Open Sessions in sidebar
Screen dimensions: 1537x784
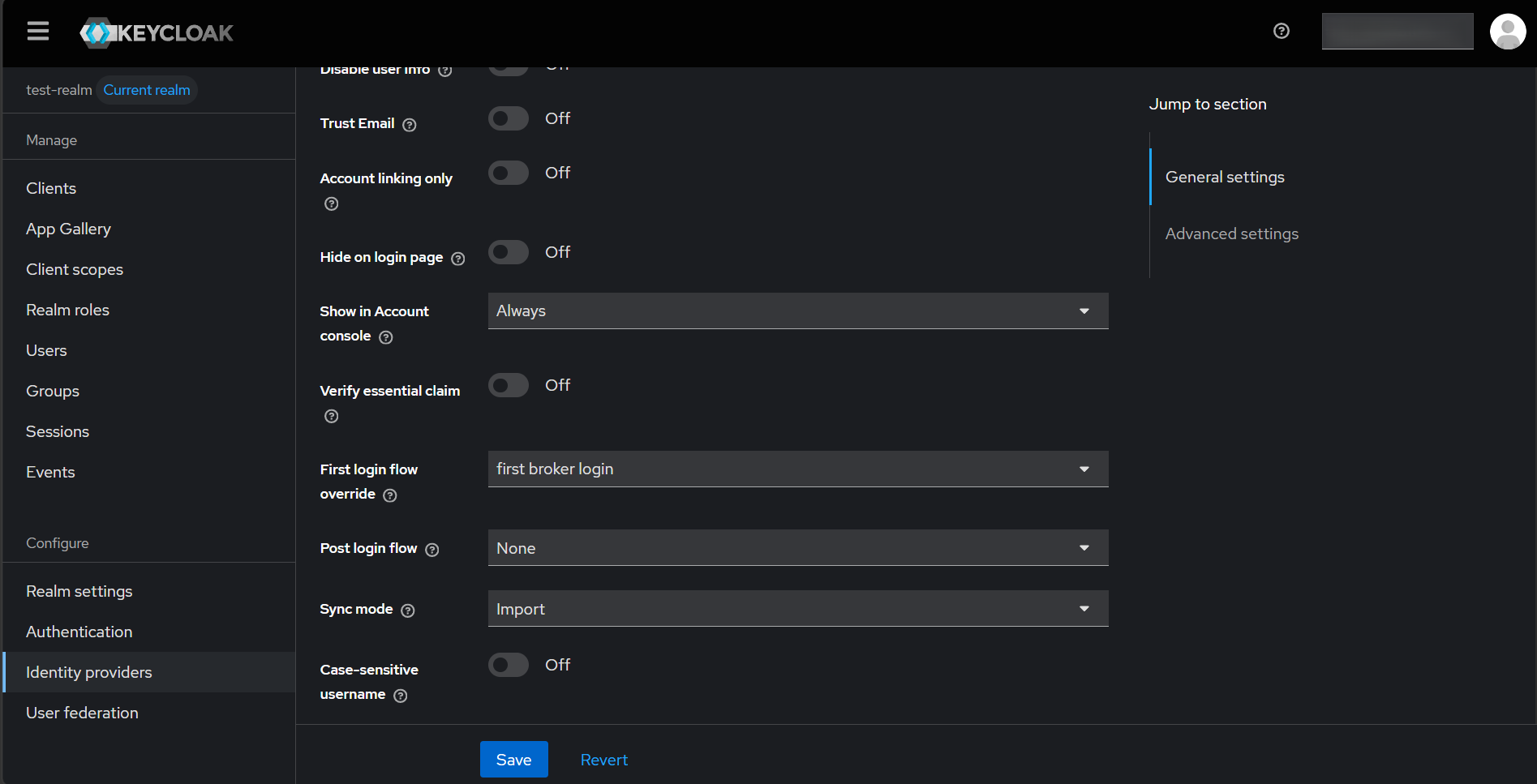149,431
